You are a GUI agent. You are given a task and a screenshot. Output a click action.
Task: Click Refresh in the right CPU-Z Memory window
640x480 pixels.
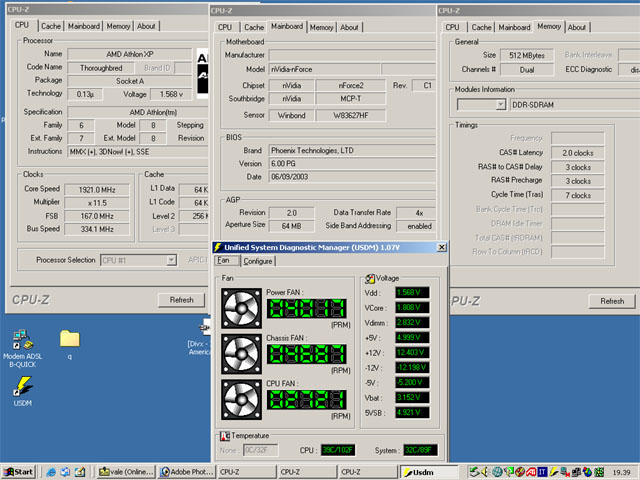point(612,301)
